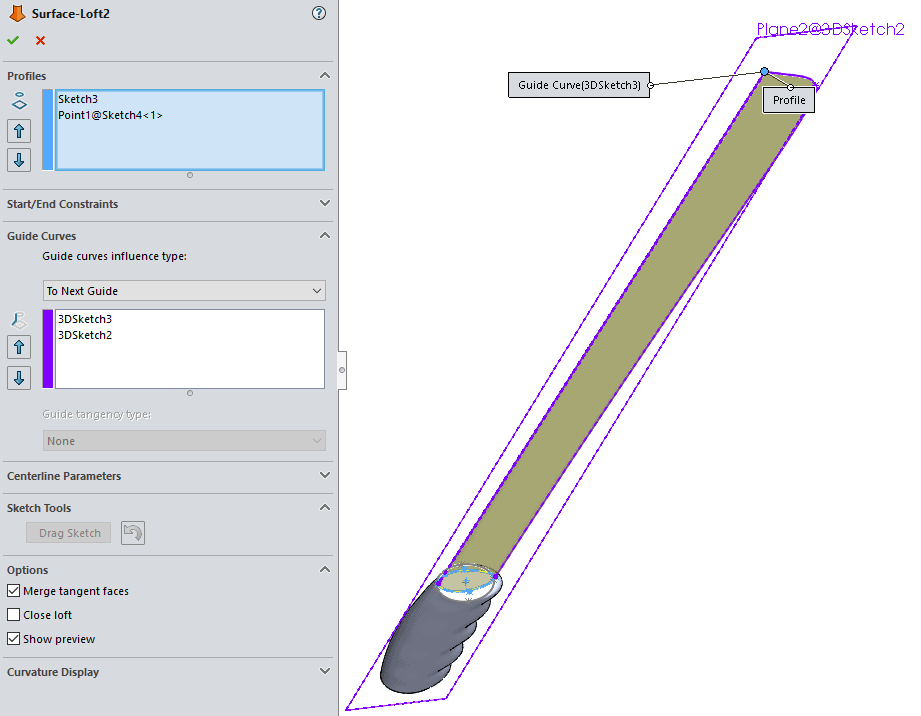Click the undo sketch drag icon

133,533
